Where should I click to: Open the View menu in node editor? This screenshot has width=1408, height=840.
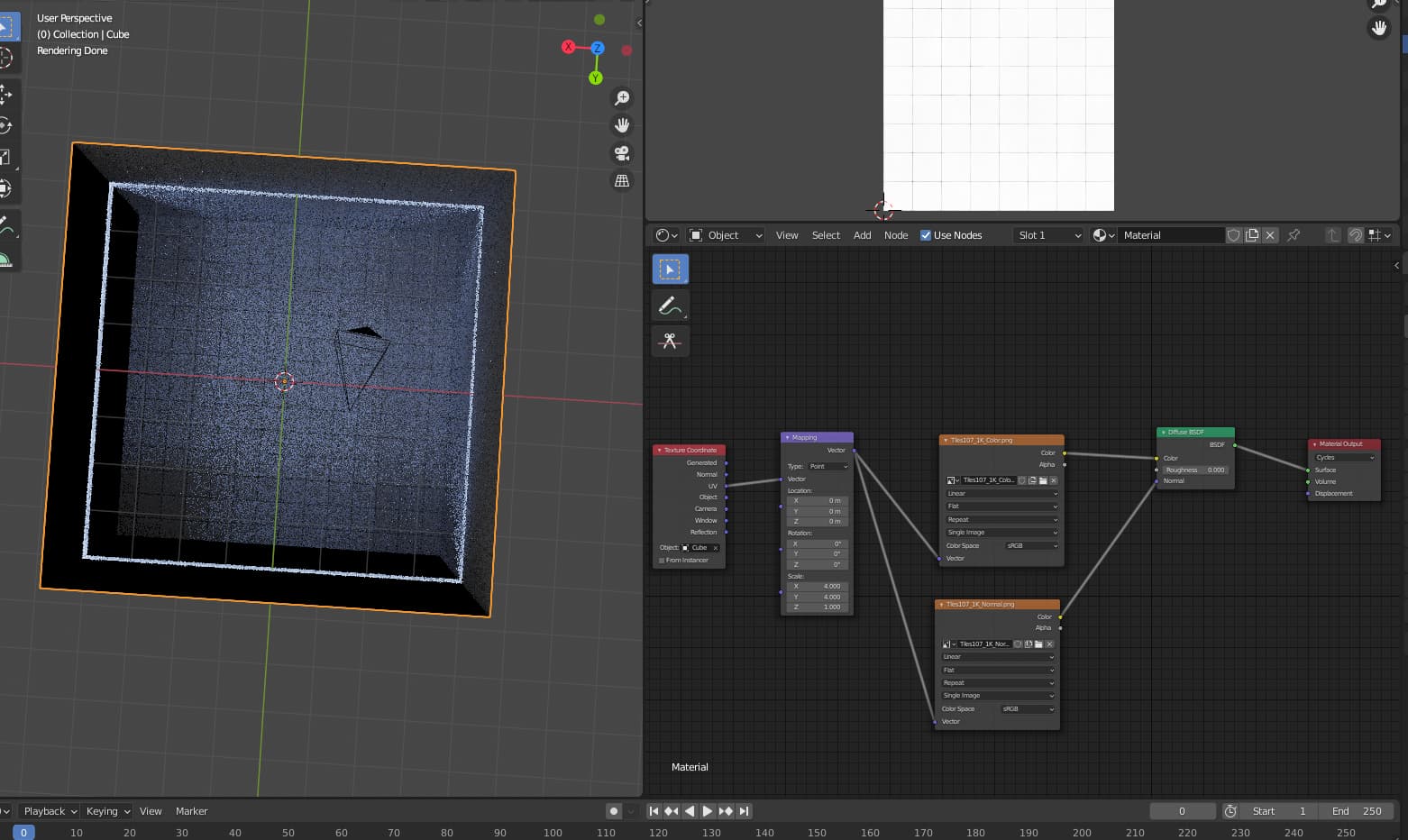[787, 235]
